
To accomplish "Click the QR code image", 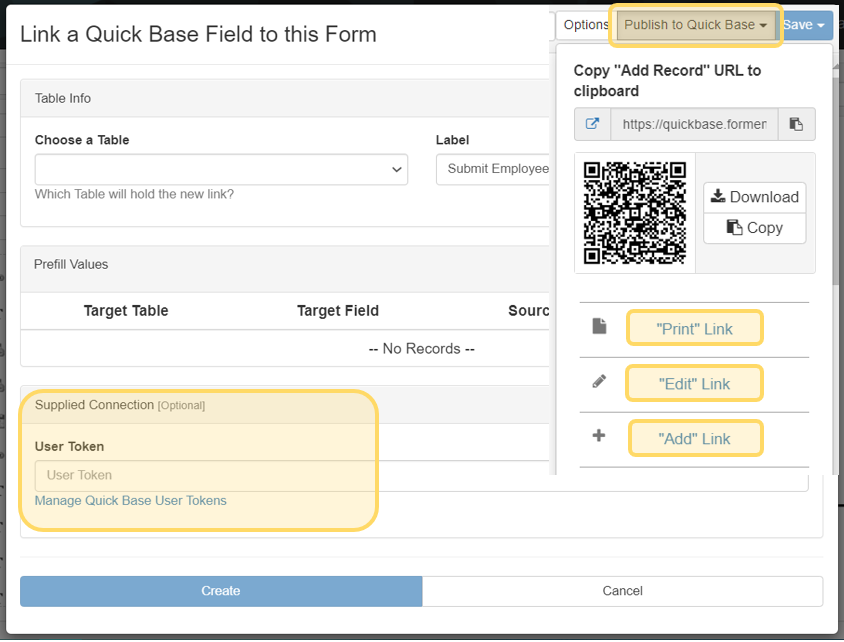I will [x=635, y=213].
